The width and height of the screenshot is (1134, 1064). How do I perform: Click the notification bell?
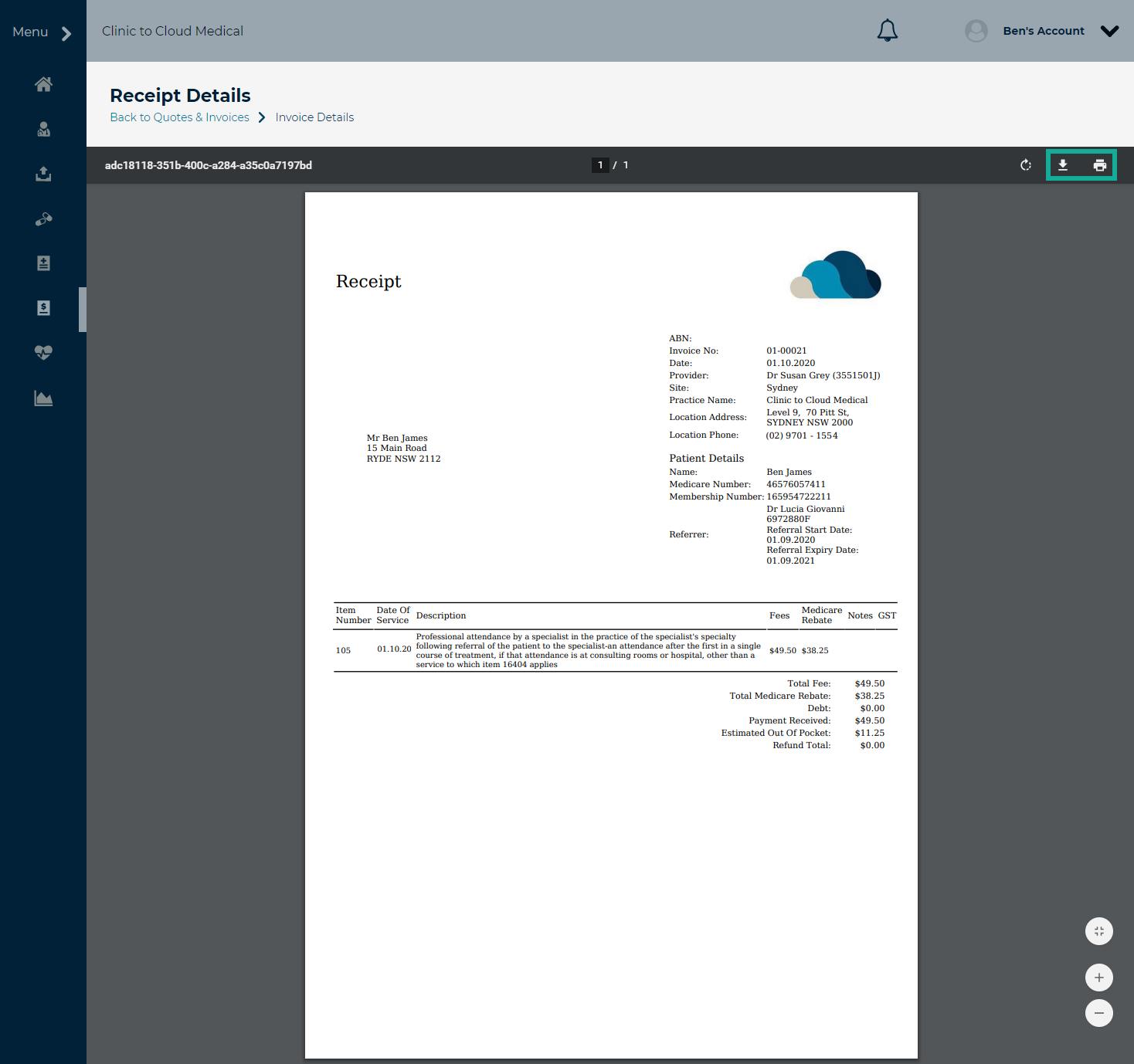[x=887, y=30]
